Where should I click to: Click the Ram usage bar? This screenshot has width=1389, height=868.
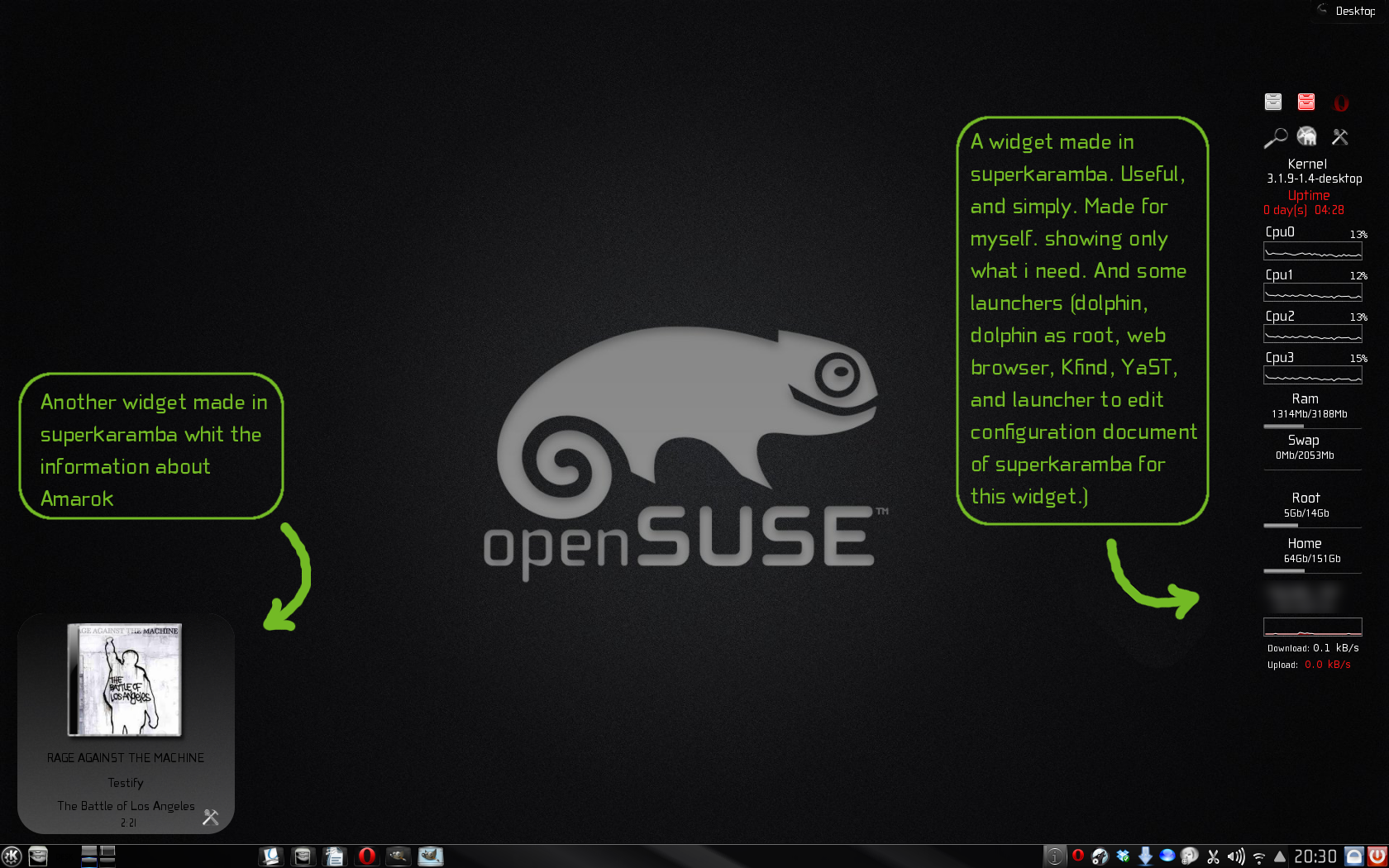tap(1313, 427)
